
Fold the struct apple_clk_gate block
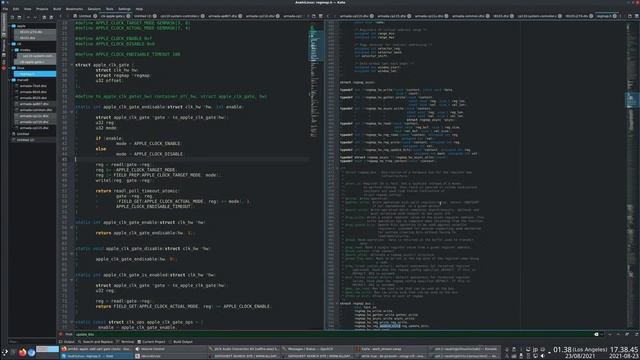point(72,65)
